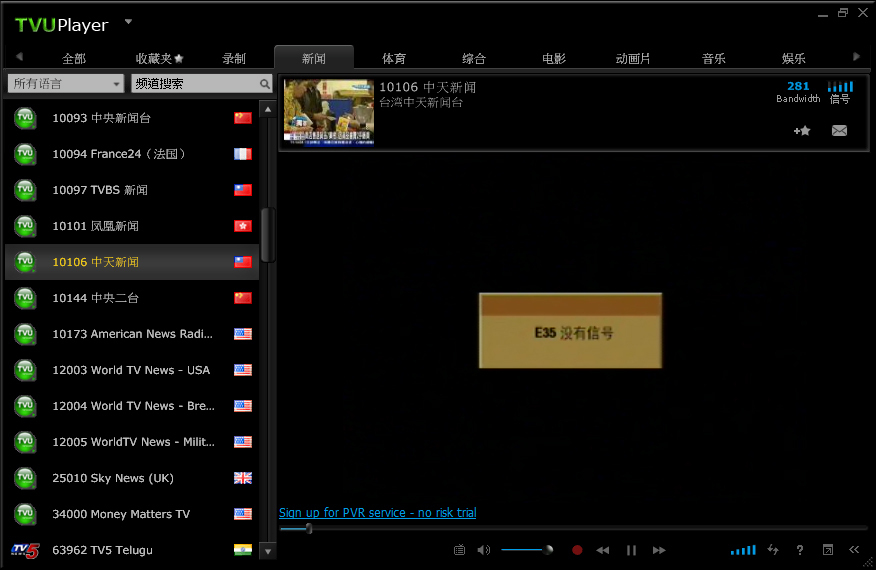This screenshot has width=876, height=570.
Task: Click the channel list scroll up arrow
Action: coord(268,110)
